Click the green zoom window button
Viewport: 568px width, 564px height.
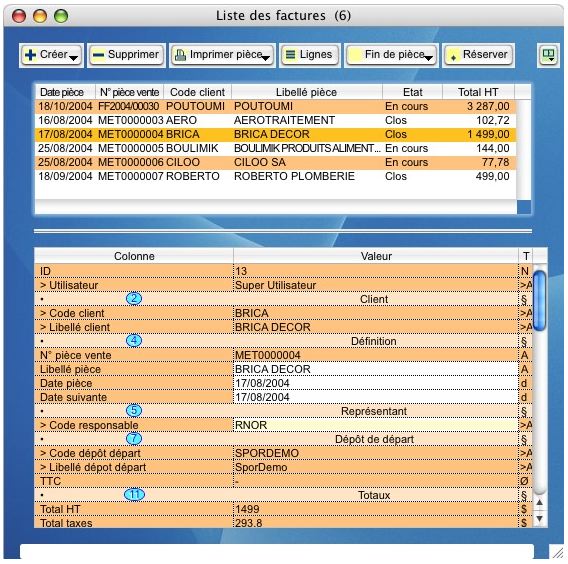(61, 16)
